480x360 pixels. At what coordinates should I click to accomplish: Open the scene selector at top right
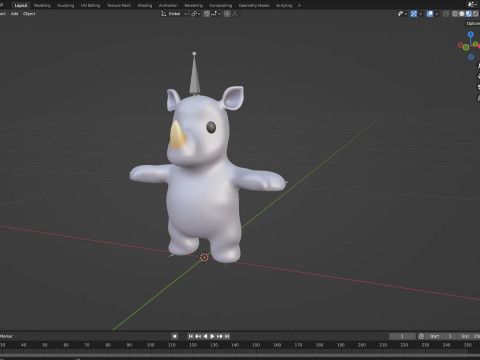[x=473, y=4]
